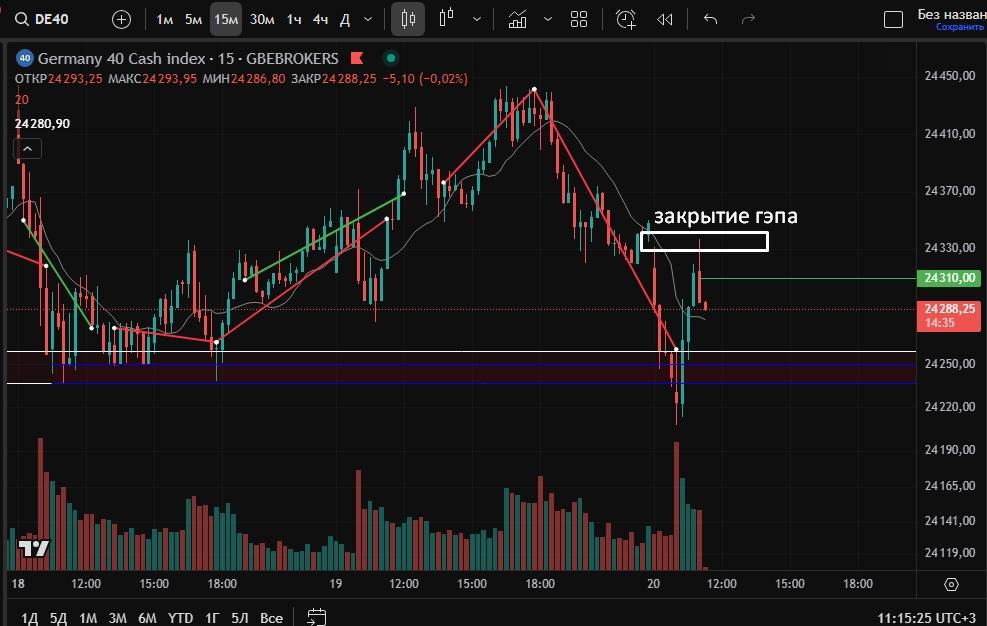Click the Сохранить save link
Viewport: 987px width, 626px height.
960,27
